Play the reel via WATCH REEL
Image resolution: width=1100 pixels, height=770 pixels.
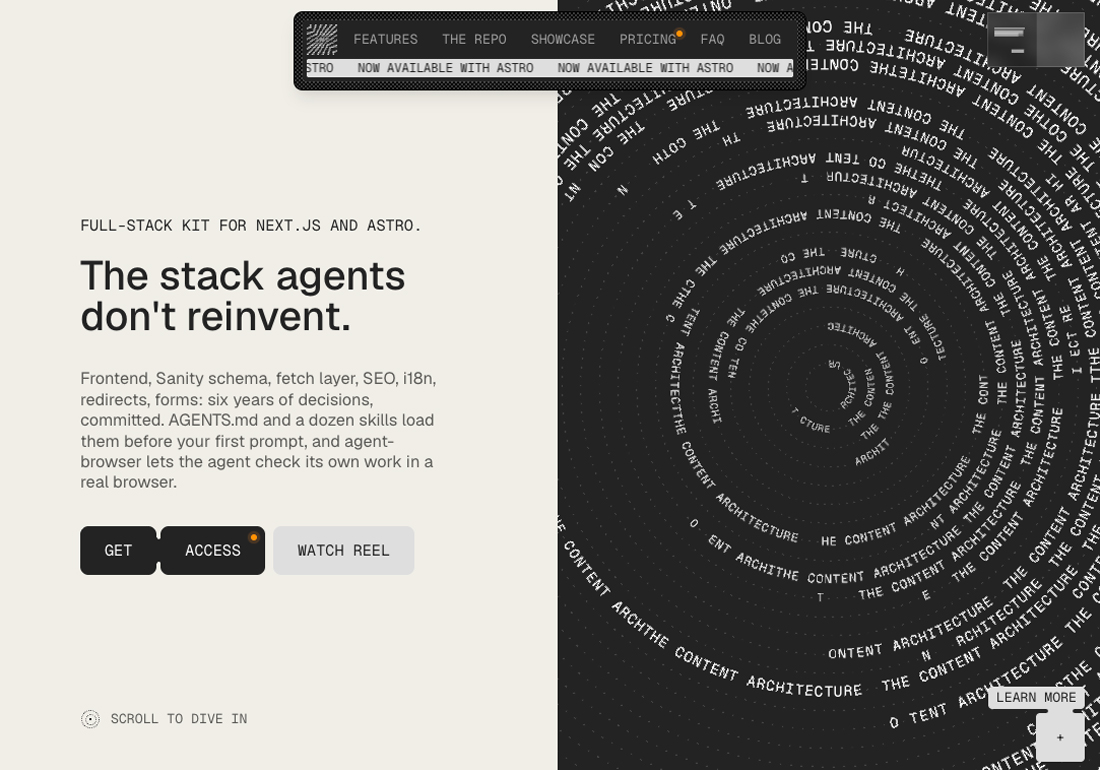click(344, 551)
